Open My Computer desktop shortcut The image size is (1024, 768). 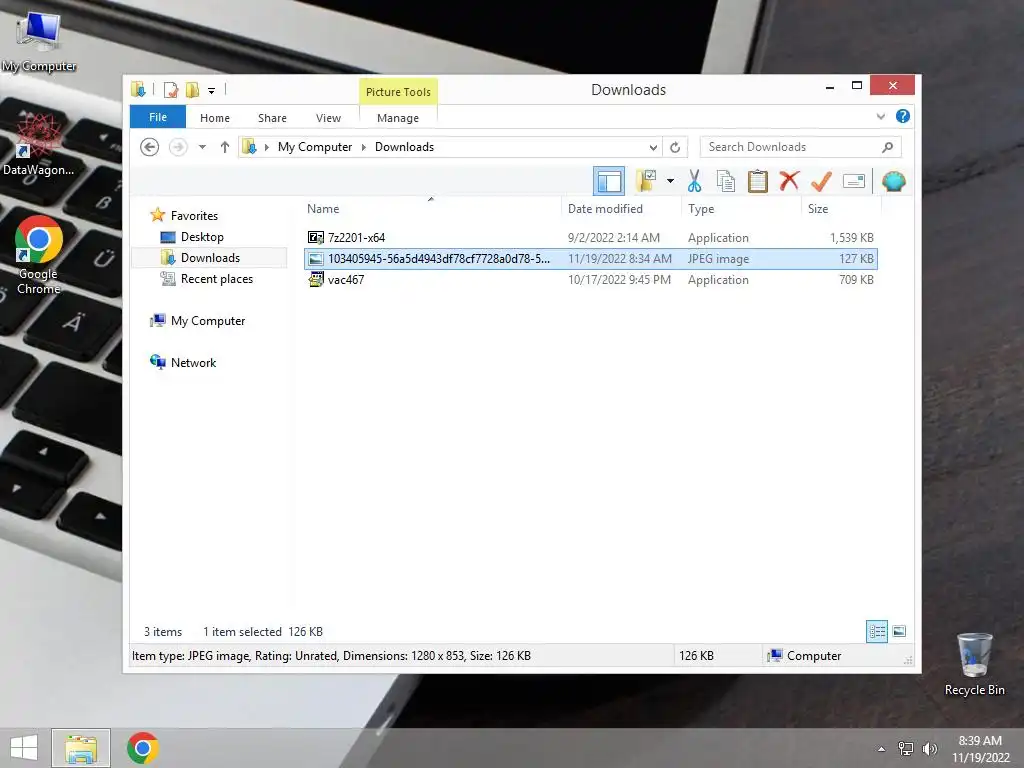click(x=39, y=40)
